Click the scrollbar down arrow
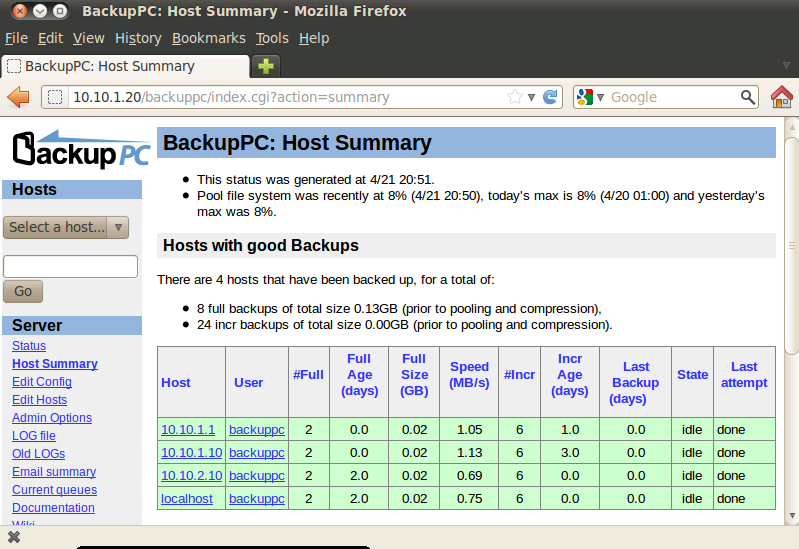Image resolution: width=799 pixels, height=549 pixels. [x=792, y=516]
